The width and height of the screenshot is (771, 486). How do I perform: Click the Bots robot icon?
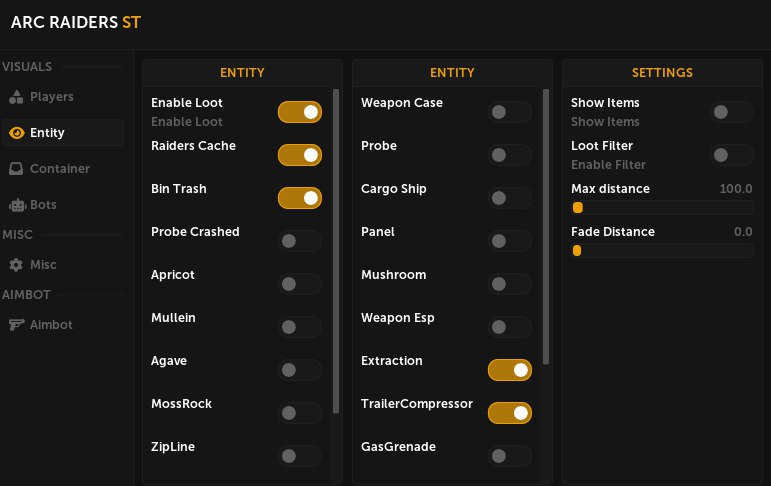16,205
